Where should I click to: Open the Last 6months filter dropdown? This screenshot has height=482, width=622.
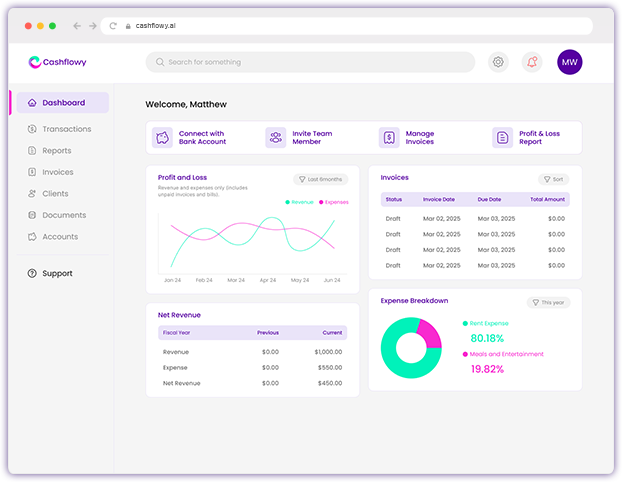click(x=320, y=179)
